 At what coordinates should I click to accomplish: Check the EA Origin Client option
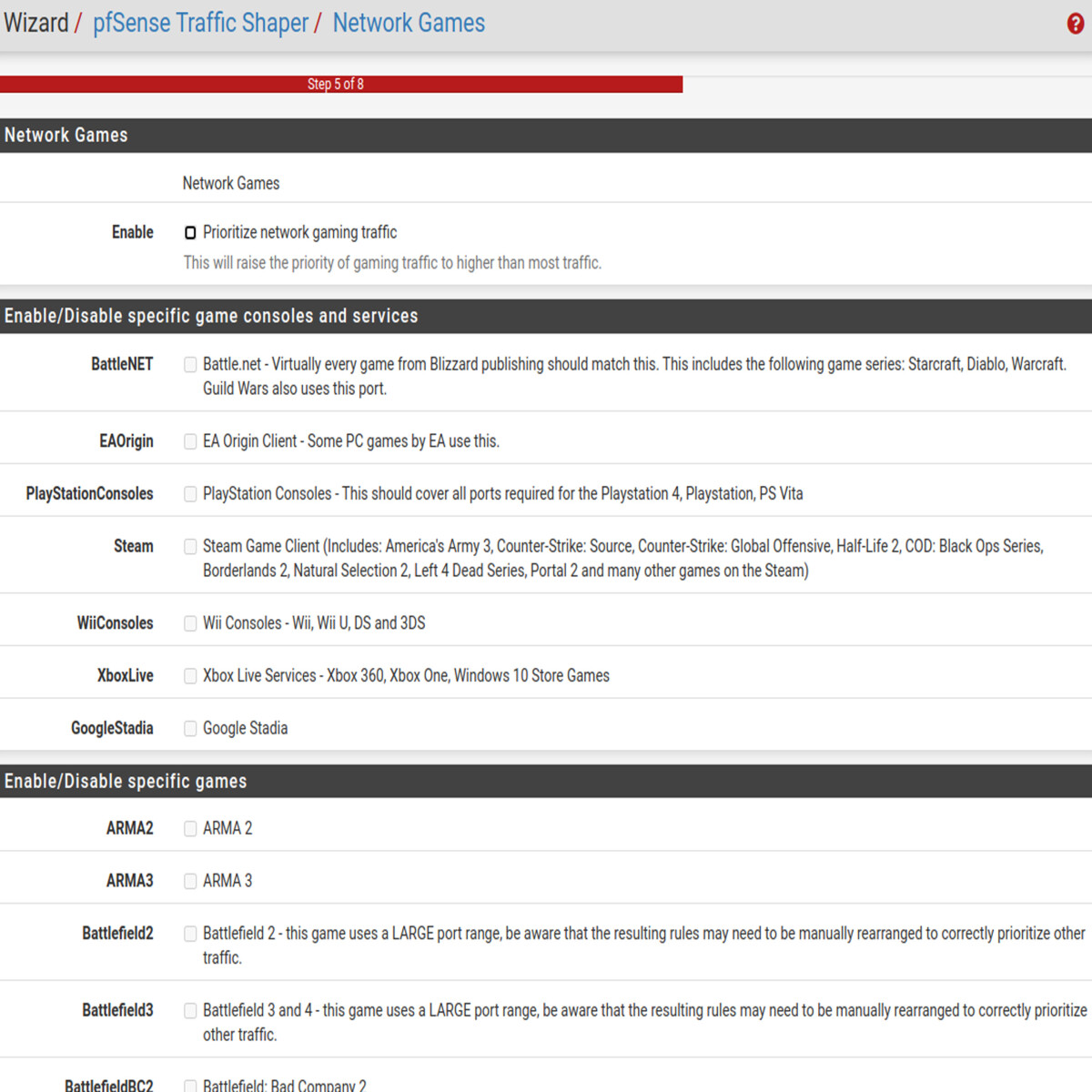coord(190,441)
